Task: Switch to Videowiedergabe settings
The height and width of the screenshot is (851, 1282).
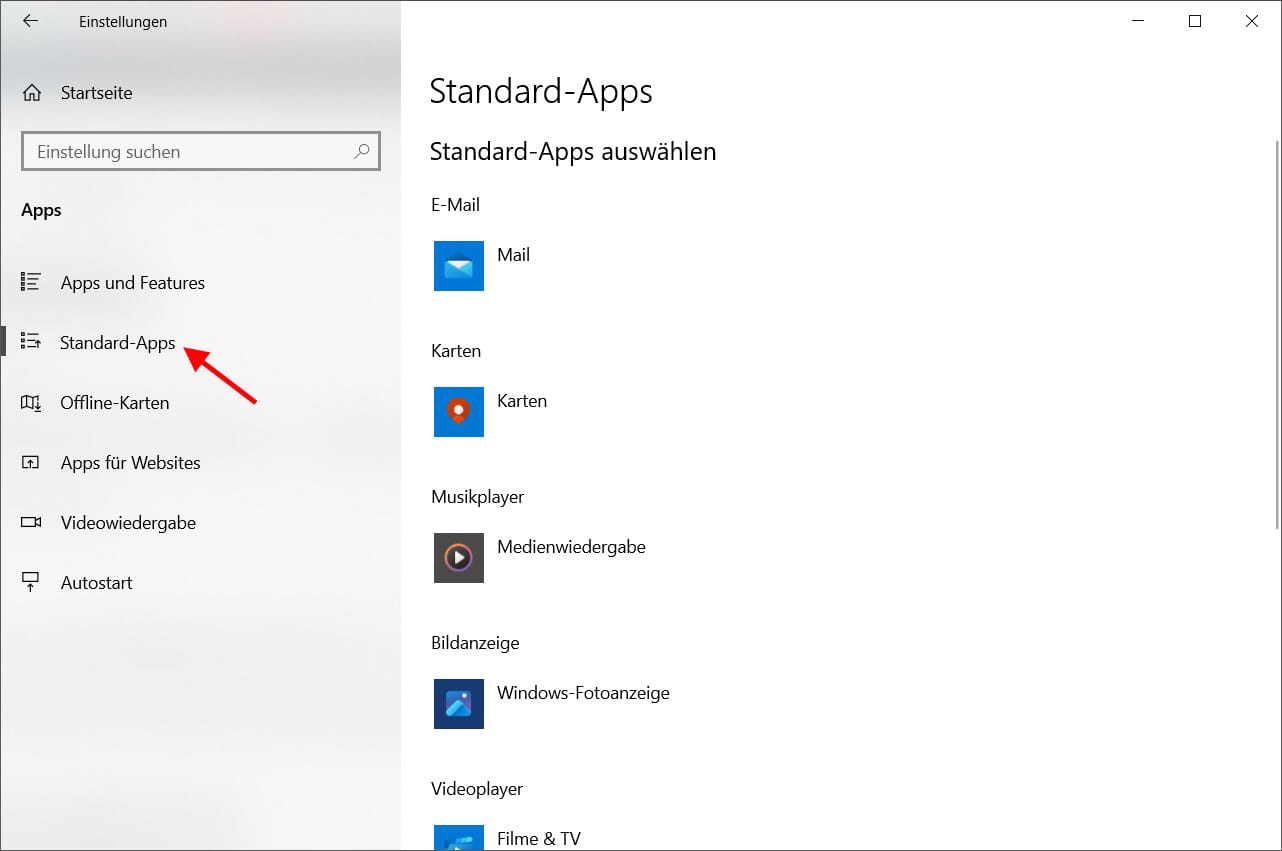Action: (128, 523)
